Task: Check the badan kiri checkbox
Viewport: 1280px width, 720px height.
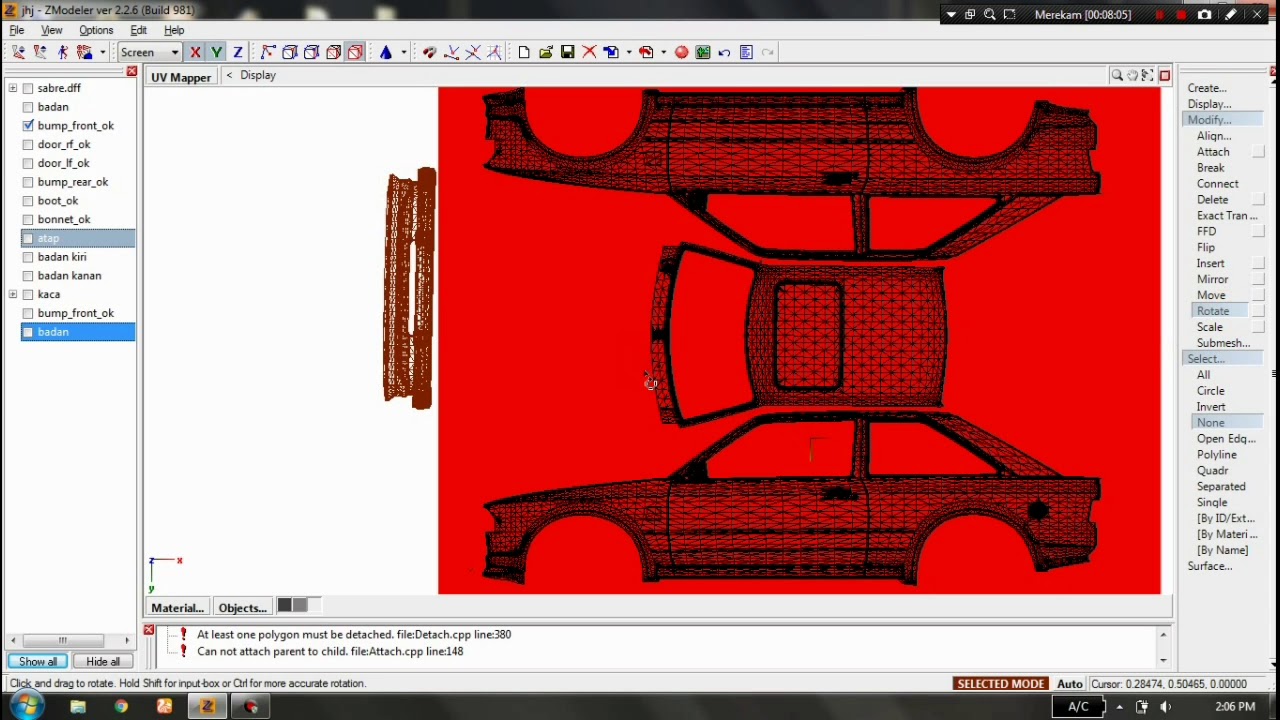Action: coord(28,257)
